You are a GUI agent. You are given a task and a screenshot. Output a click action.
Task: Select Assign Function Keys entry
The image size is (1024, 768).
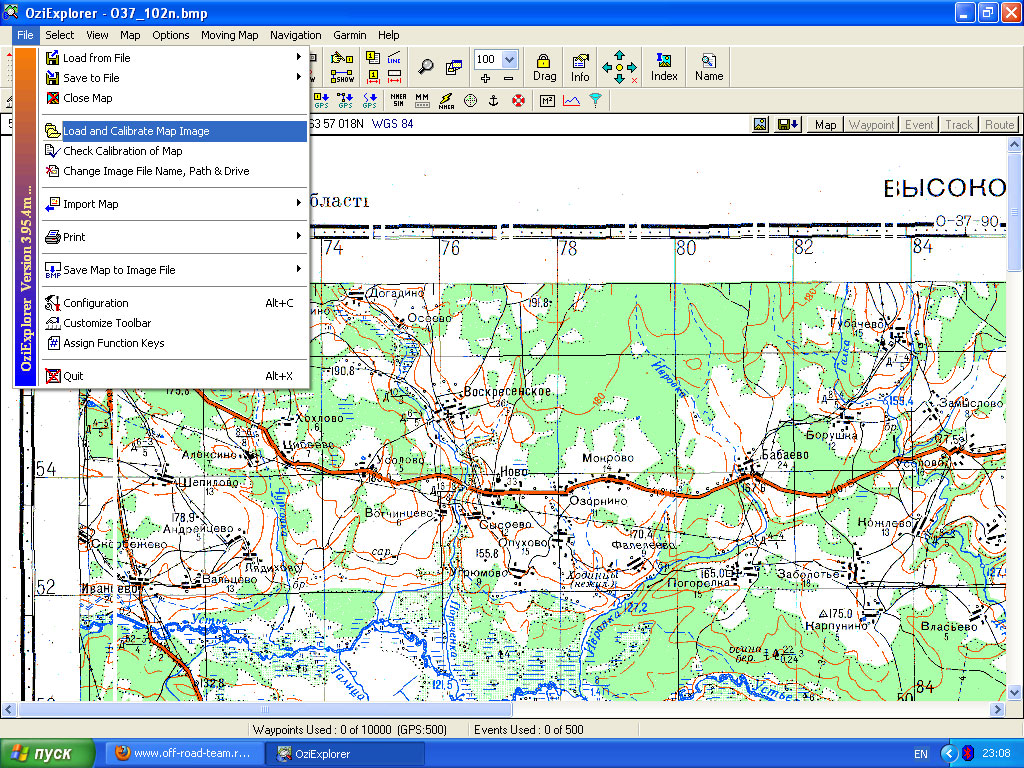tap(174, 343)
